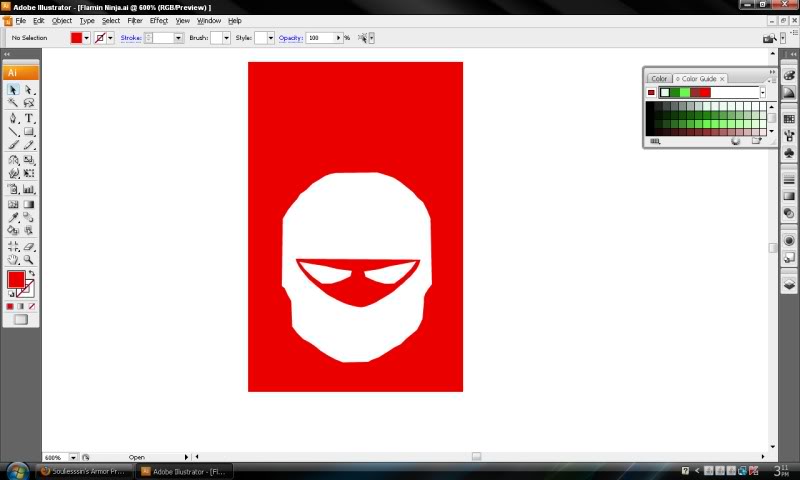Switch to the Color tab
Image resolution: width=800 pixels, height=480 pixels.
(x=659, y=79)
